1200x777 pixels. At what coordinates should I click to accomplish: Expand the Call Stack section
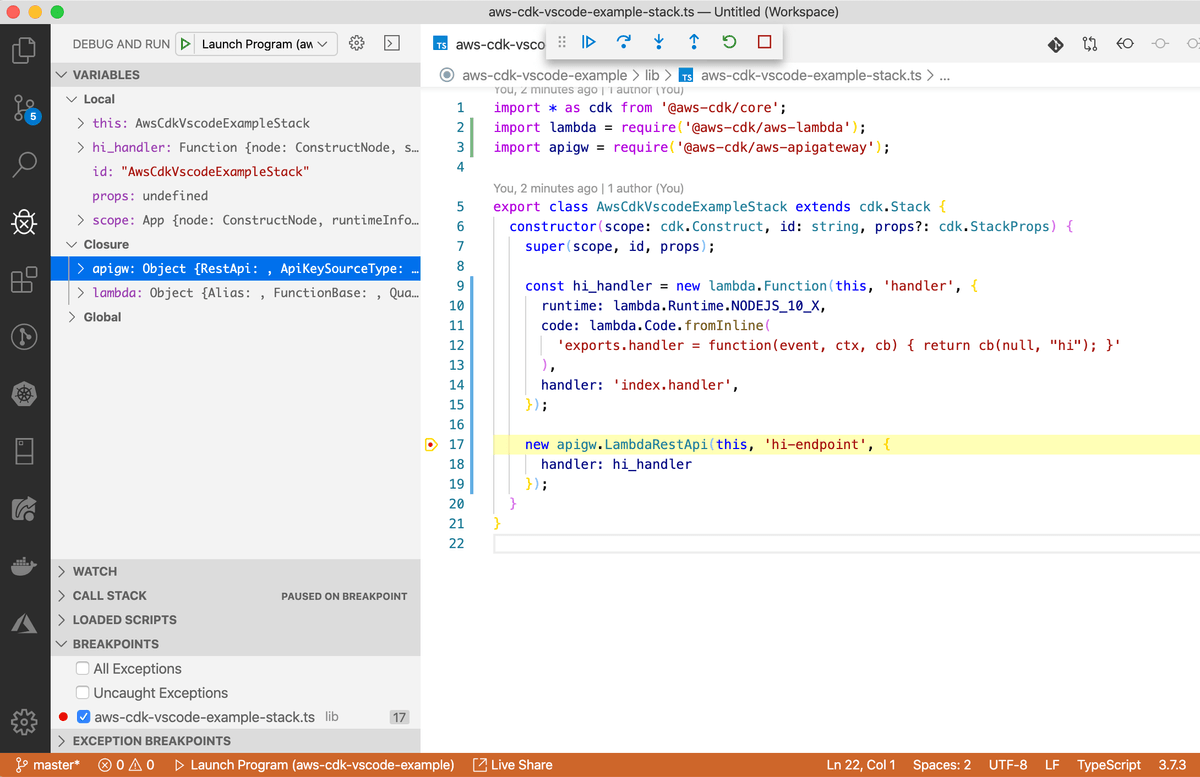110,595
